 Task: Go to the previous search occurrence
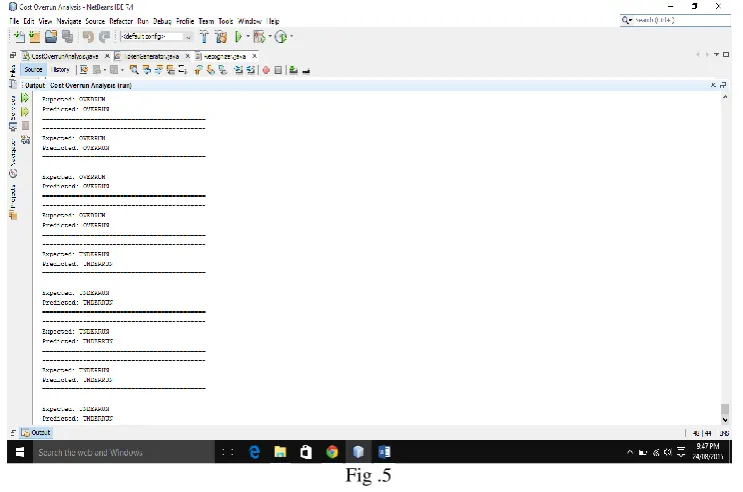click(147, 70)
